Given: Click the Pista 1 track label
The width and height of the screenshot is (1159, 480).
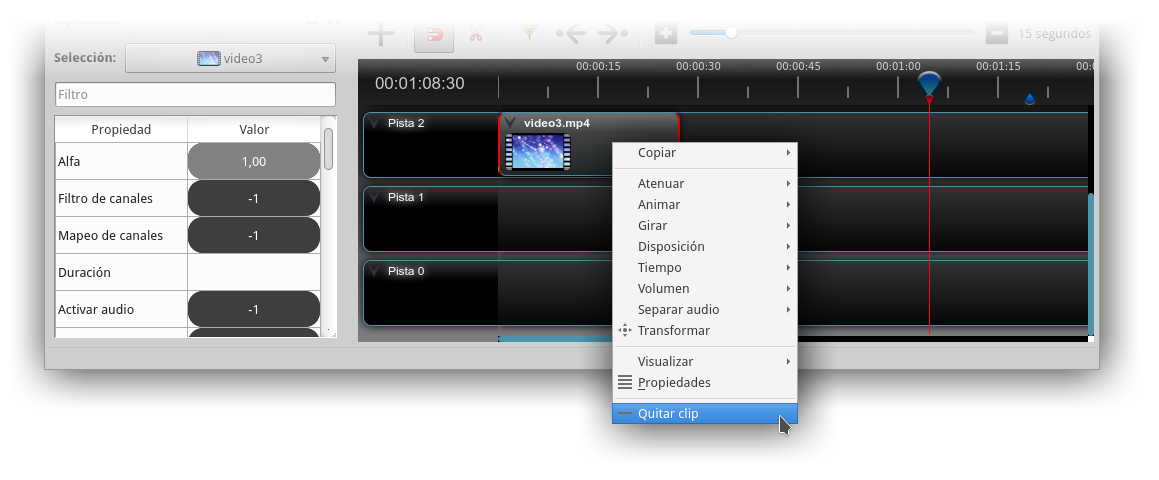Looking at the screenshot, I should [406, 197].
